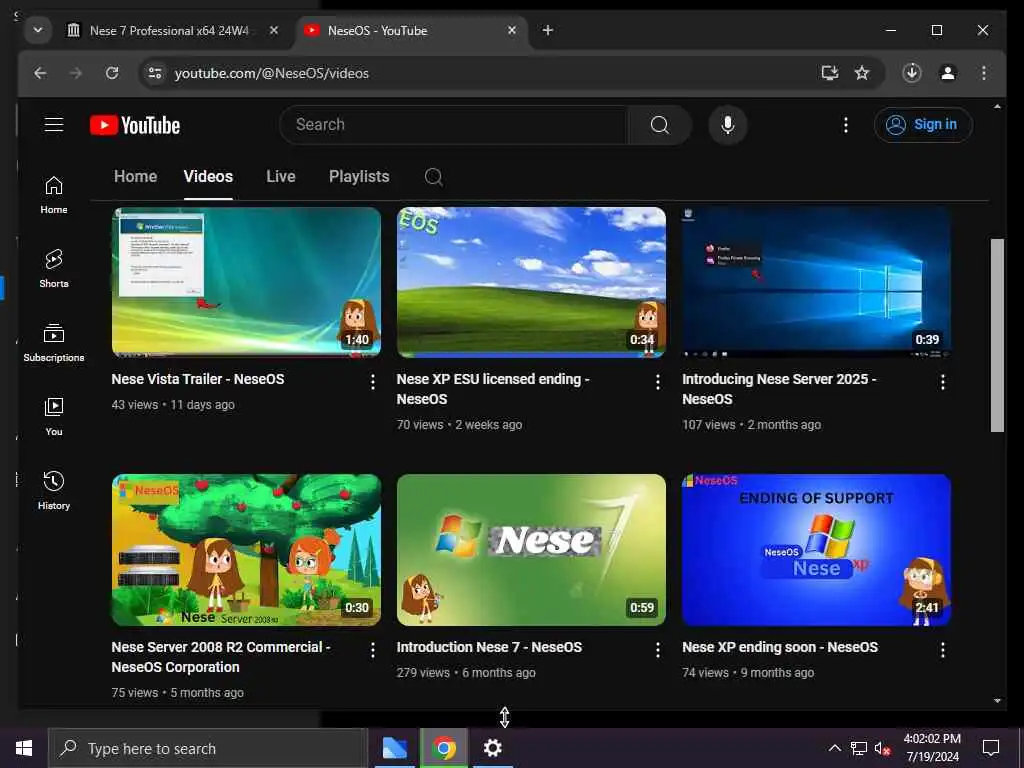Image resolution: width=1024 pixels, height=768 pixels.
Task: Open Nese XP ending soon - NeseOS title
Action: [x=780, y=647]
